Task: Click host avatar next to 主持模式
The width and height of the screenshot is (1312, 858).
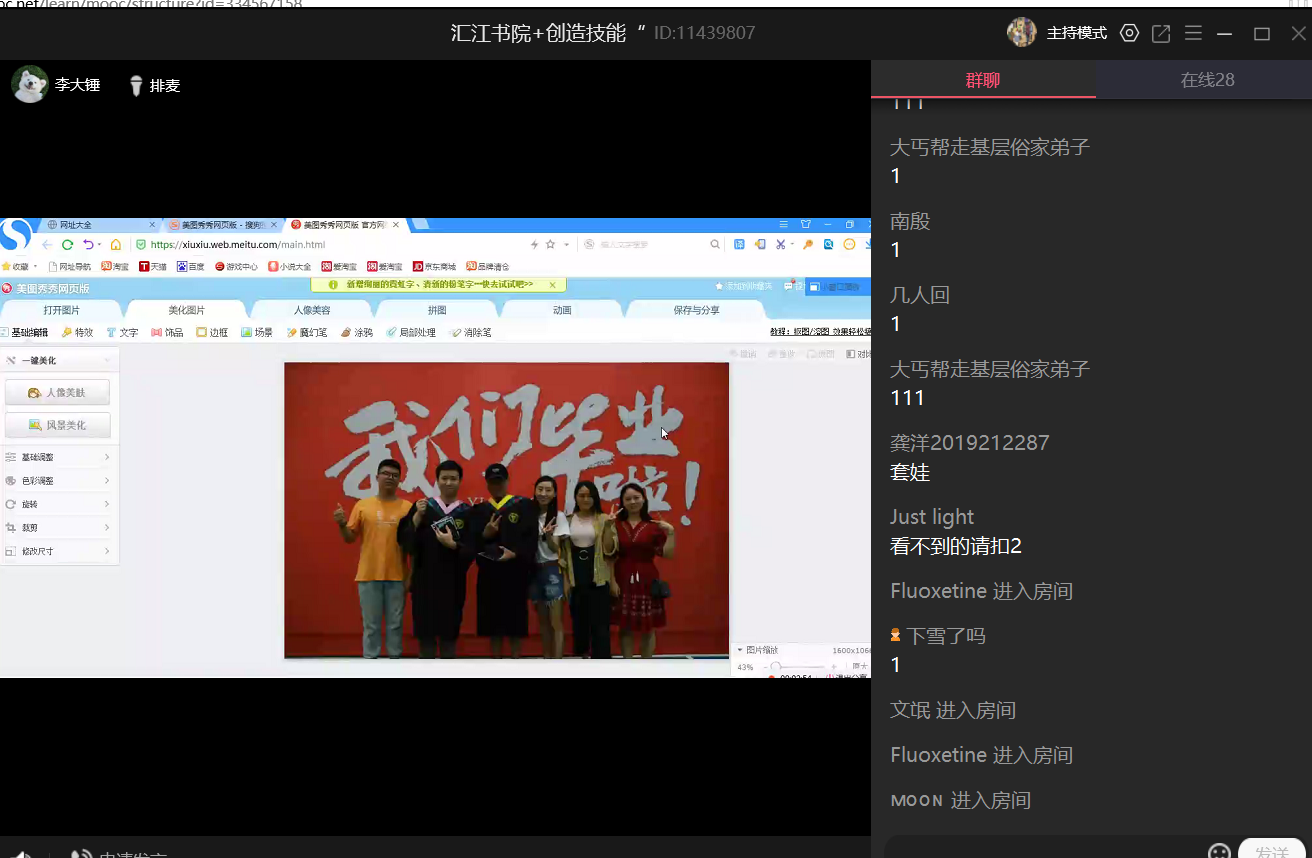Action: click(x=1021, y=33)
